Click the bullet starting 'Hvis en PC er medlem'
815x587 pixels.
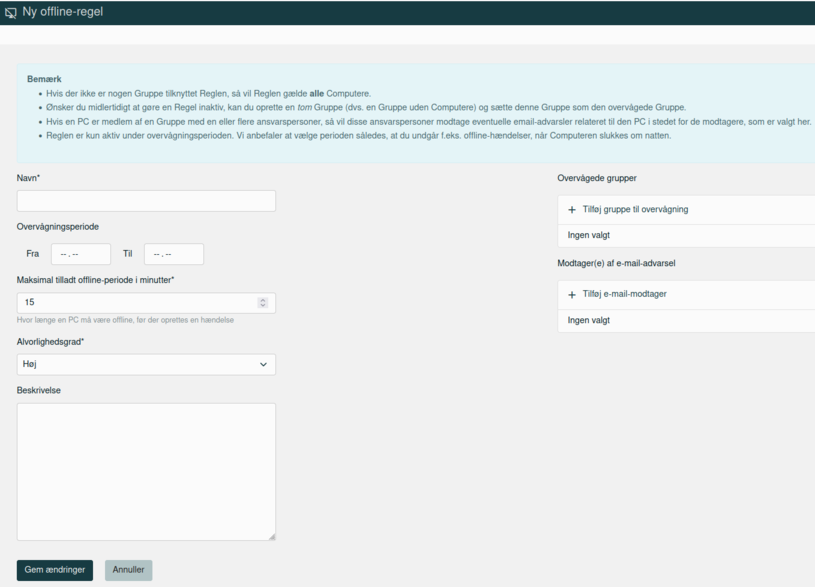pos(429,122)
